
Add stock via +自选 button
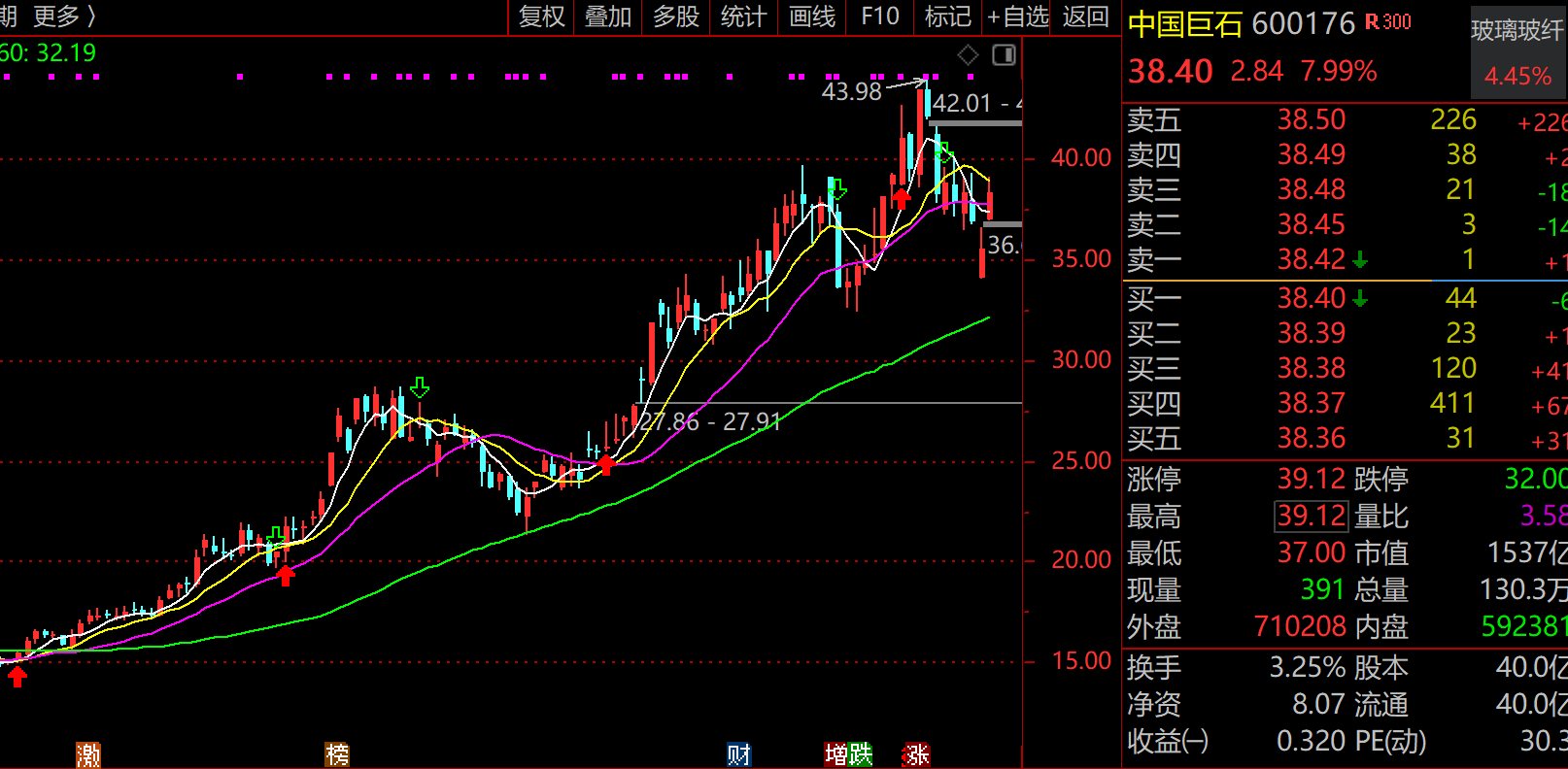tap(1018, 17)
